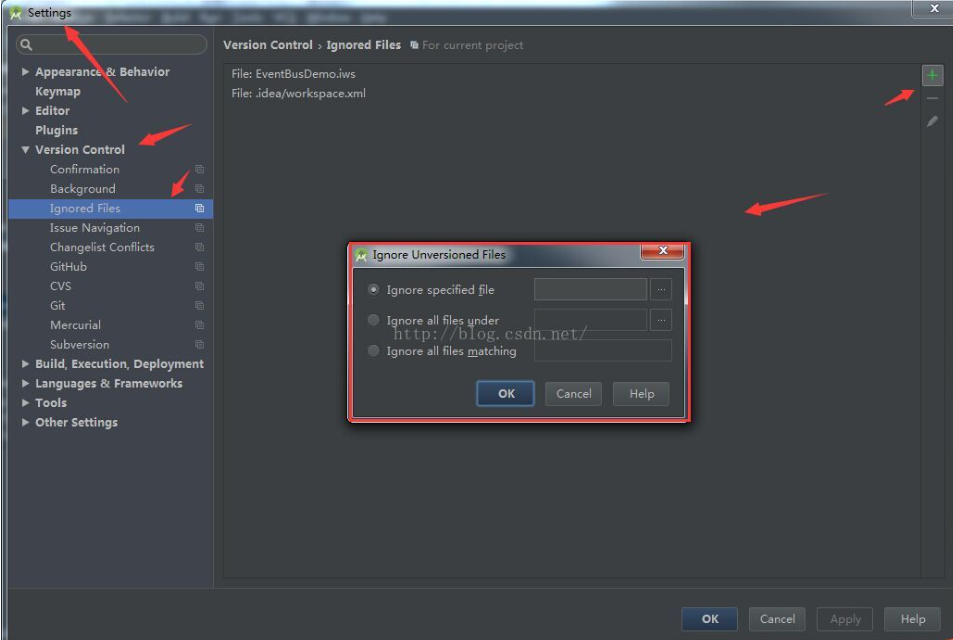The height and width of the screenshot is (640, 953).
Task: Open CVS version control settings
Action: click(60, 286)
